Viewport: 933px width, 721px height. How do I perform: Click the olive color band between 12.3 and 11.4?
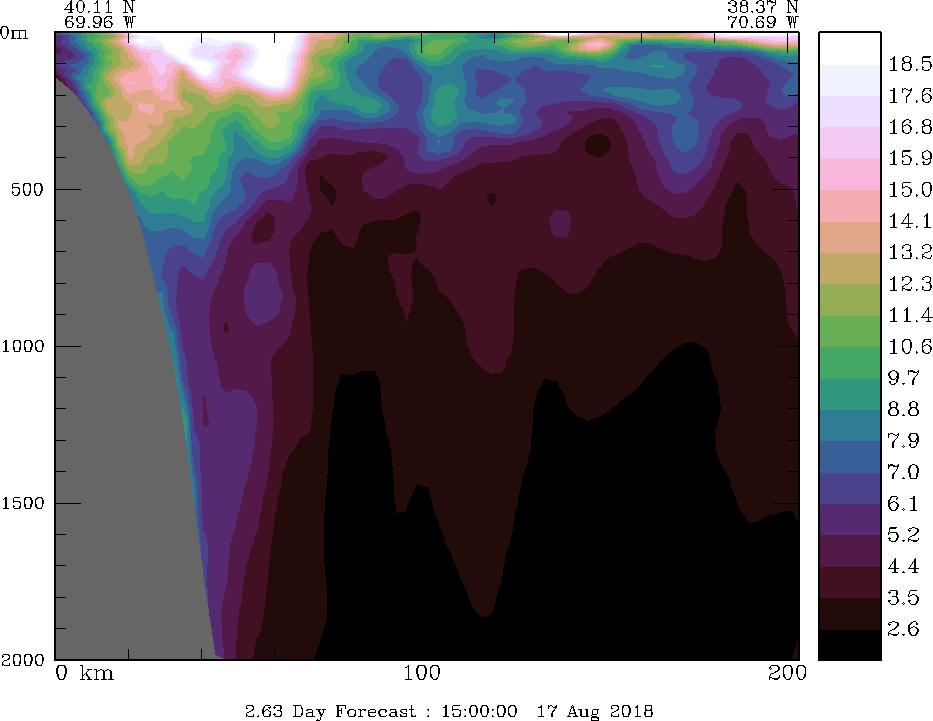850,299
